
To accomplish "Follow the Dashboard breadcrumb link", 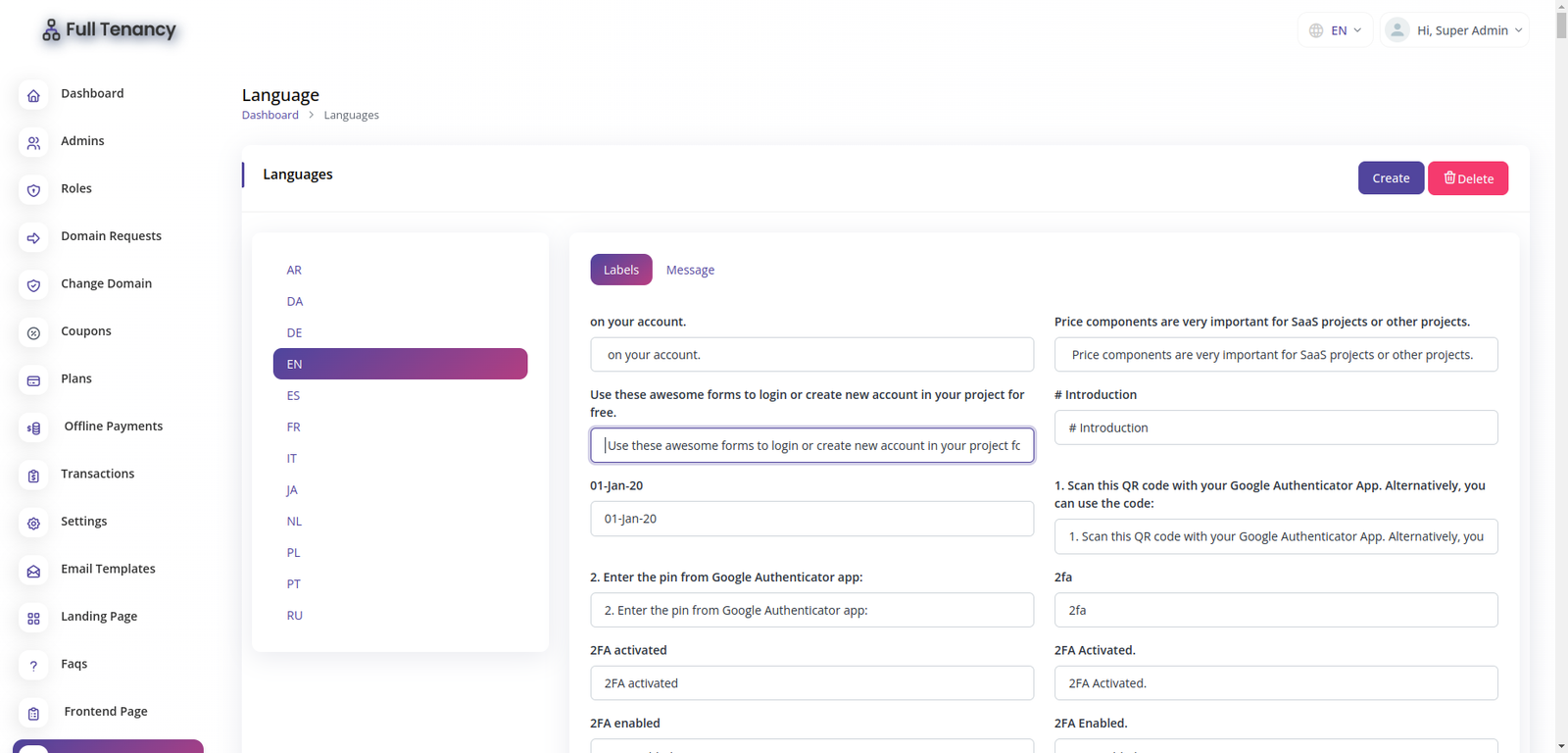I will tap(269, 115).
